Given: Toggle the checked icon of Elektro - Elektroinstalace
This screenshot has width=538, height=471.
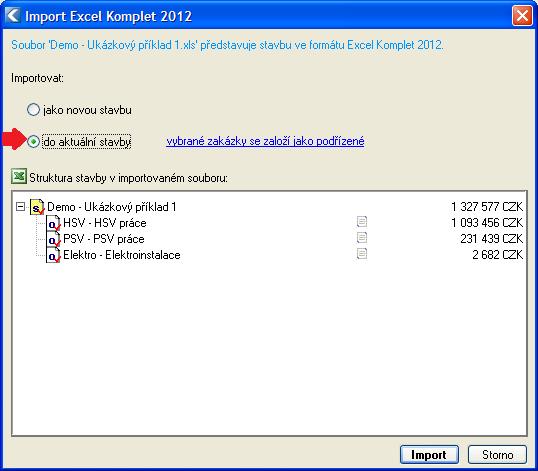Looking at the screenshot, I should point(53,256).
